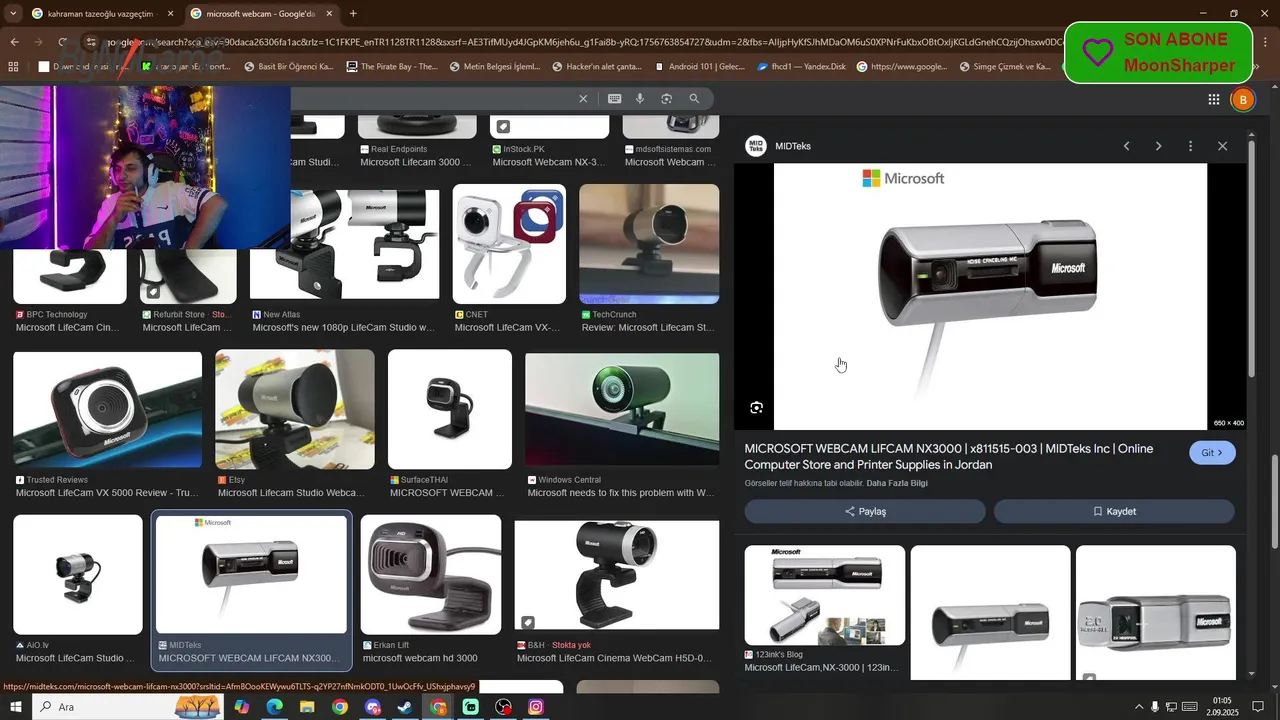Open the three-dot options in preview panel

point(1190,146)
